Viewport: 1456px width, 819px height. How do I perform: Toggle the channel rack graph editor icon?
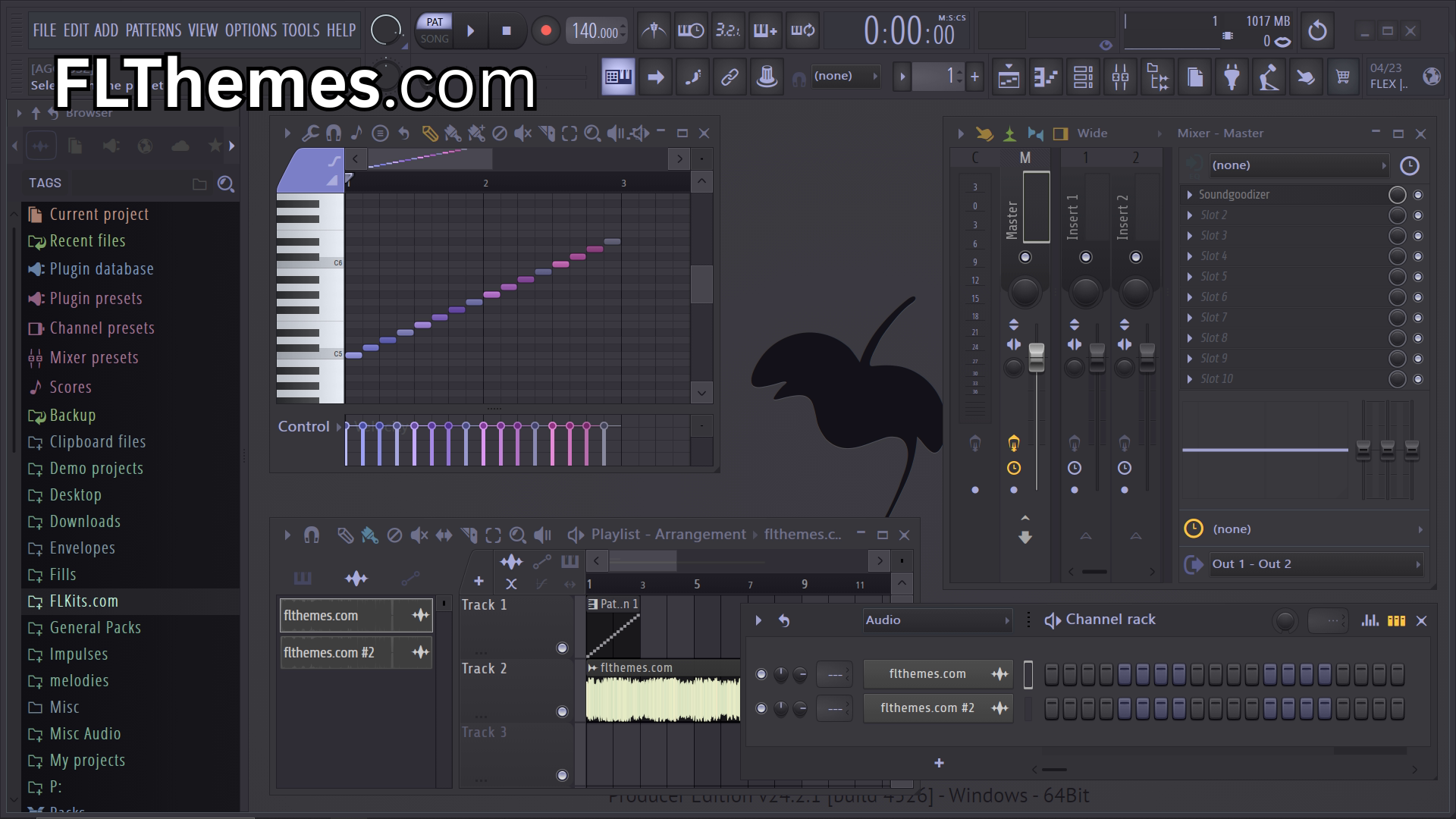point(1370,620)
